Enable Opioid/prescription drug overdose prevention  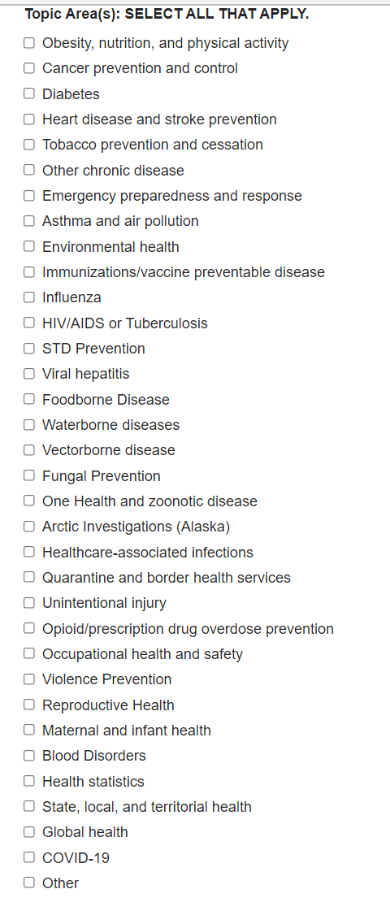29,629
